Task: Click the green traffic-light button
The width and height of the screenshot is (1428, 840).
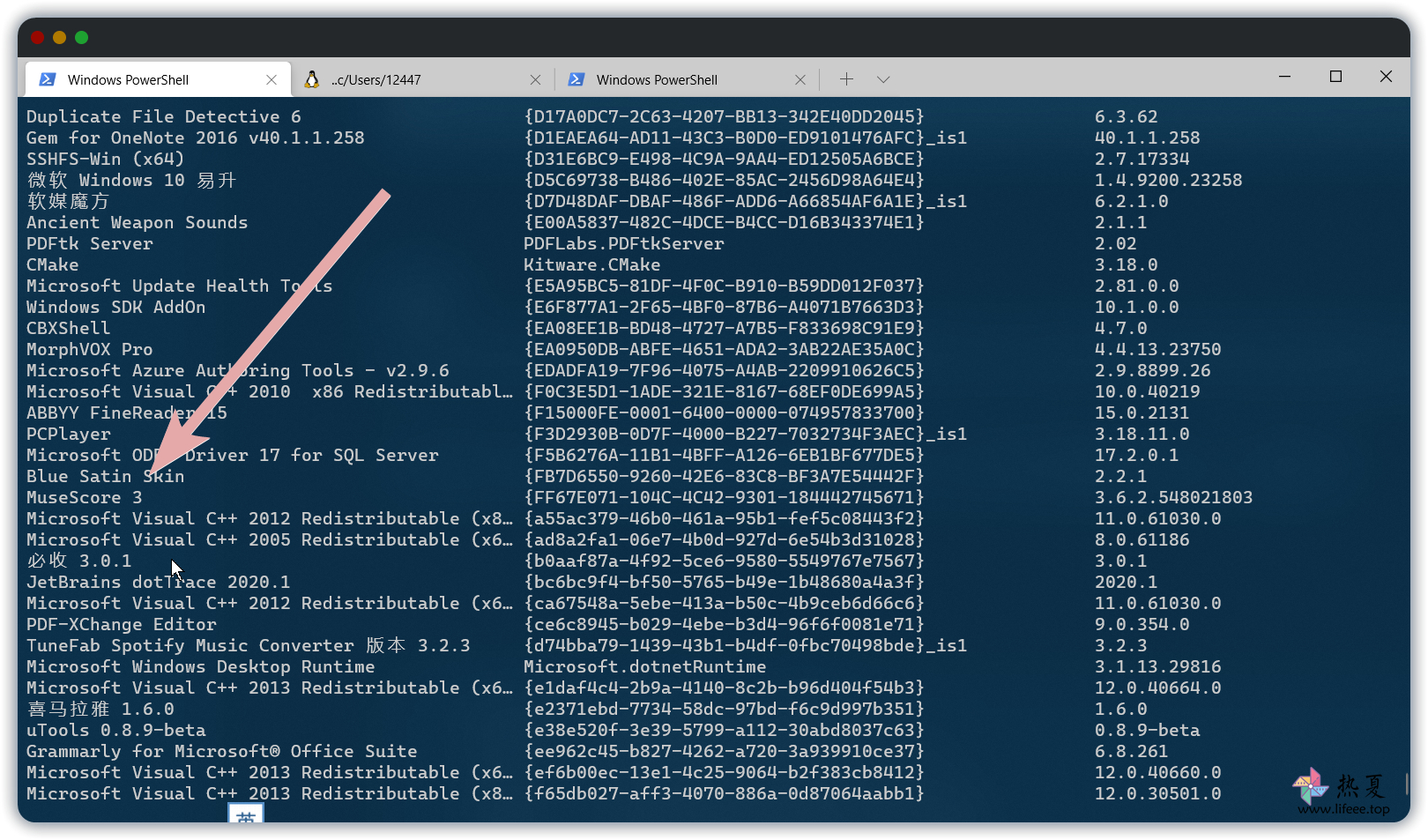Action: pyautogui.click(x=82, y=37)
